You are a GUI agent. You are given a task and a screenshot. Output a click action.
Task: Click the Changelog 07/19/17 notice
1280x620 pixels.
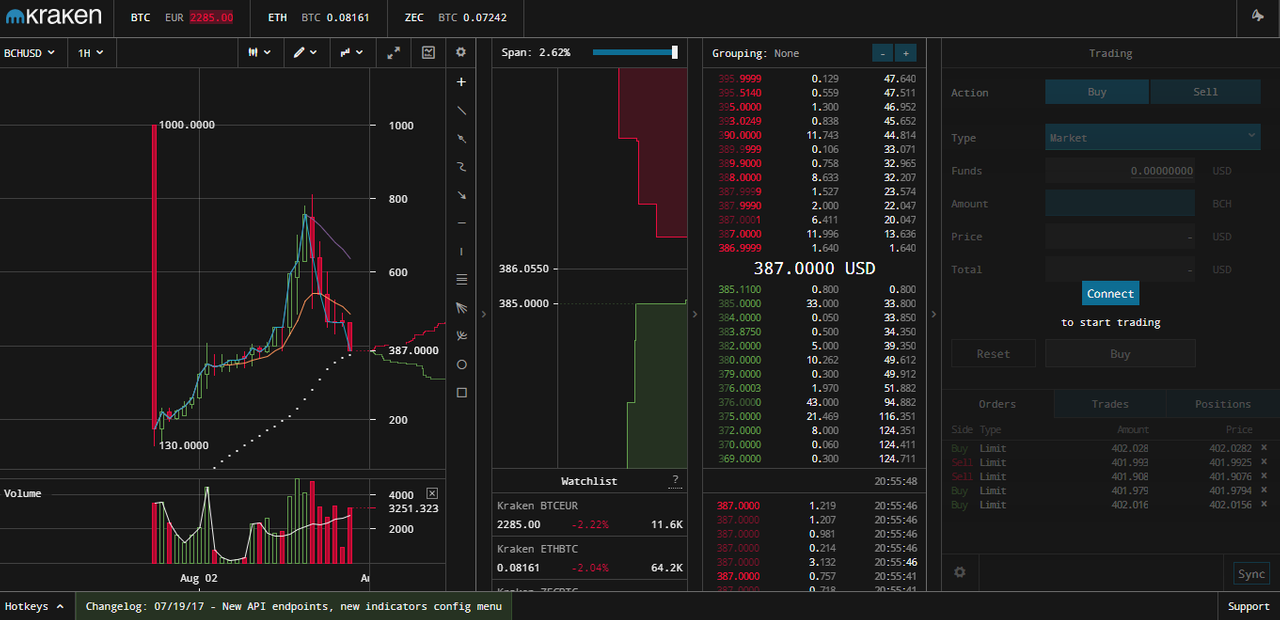(x=294, y=606)
